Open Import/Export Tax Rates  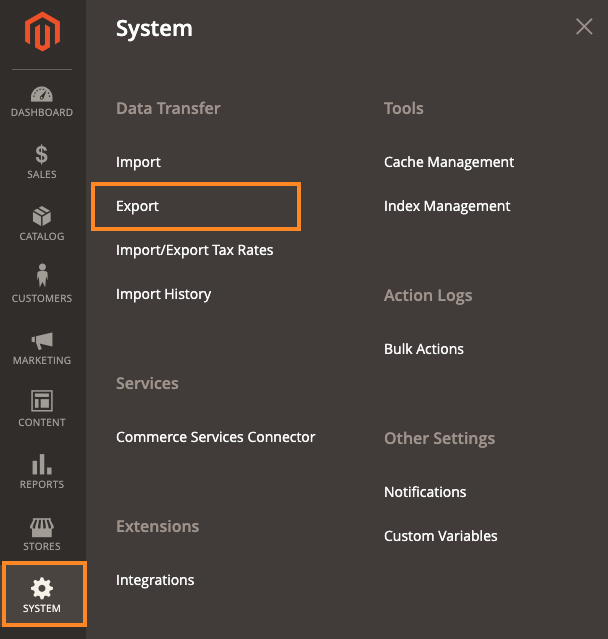coord(194,250)
